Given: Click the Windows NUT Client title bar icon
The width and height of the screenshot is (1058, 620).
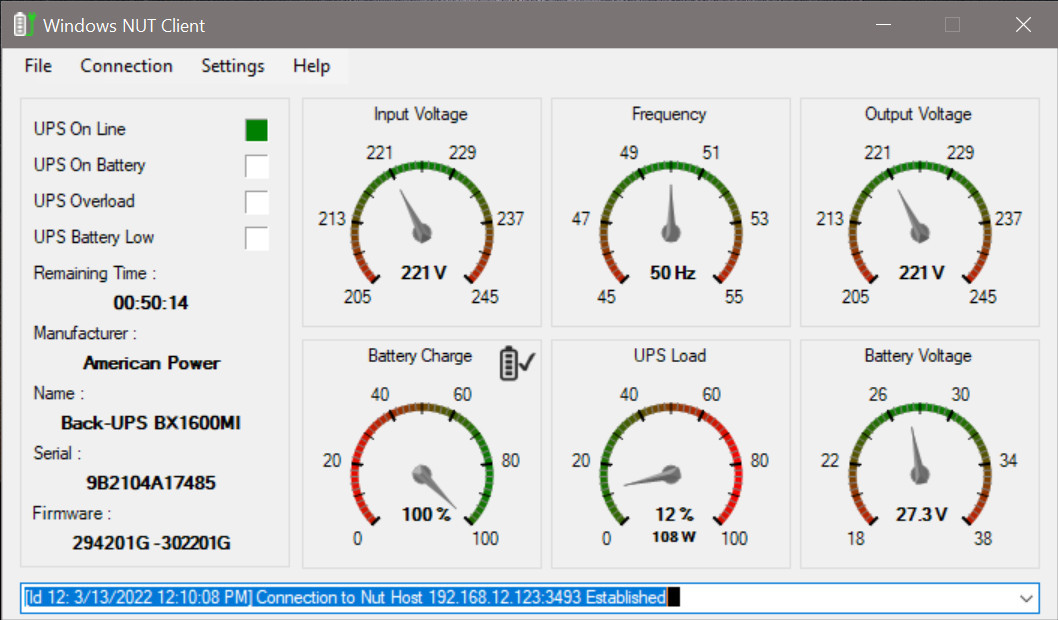Looking at the screenshot, I should [x=24, y=25].
